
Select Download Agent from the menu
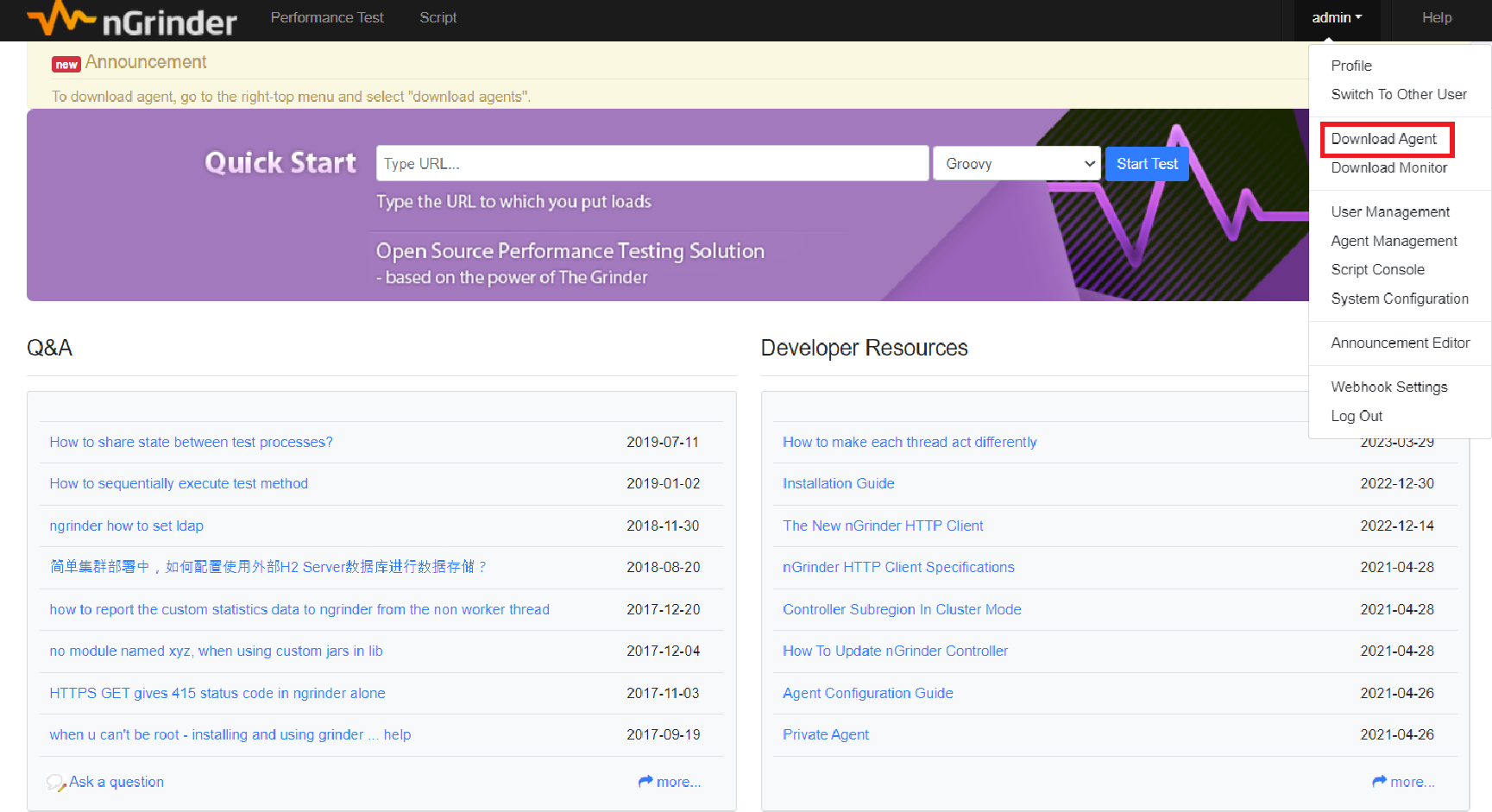click(x=1383, y=139)
